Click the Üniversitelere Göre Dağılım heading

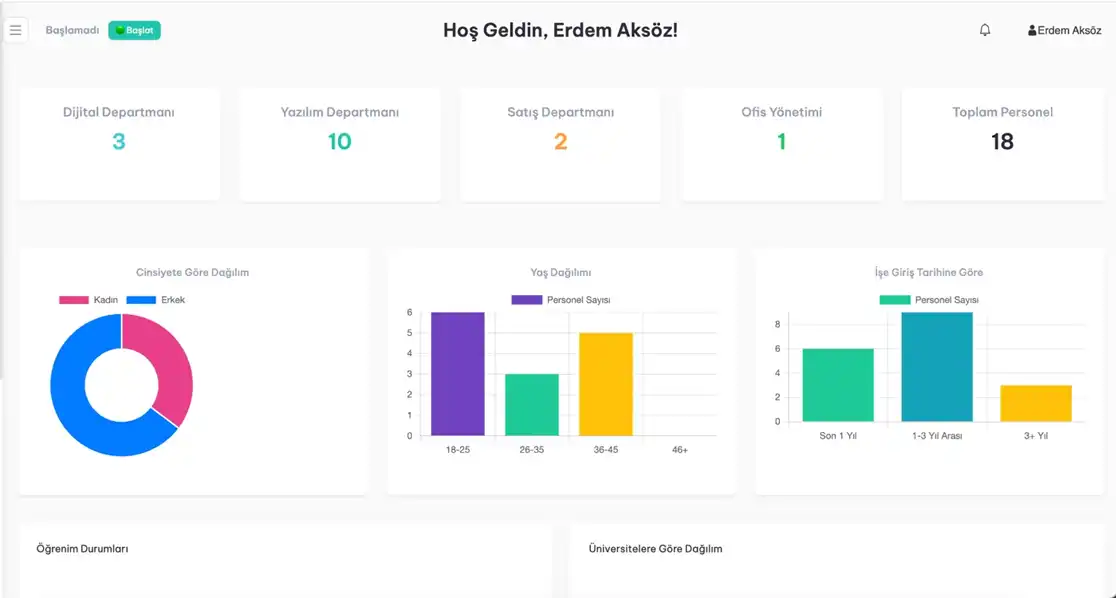tap(656, 549)
